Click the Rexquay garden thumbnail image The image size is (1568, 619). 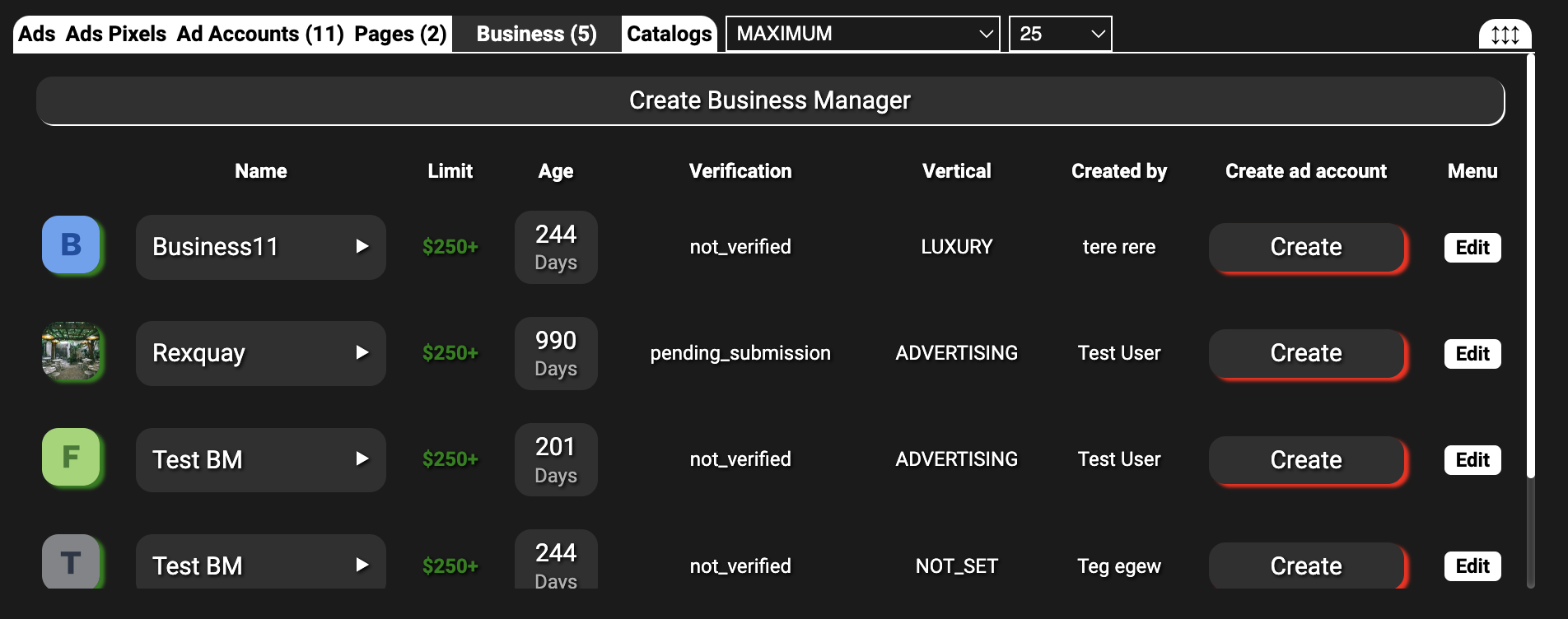click(71, 351)
